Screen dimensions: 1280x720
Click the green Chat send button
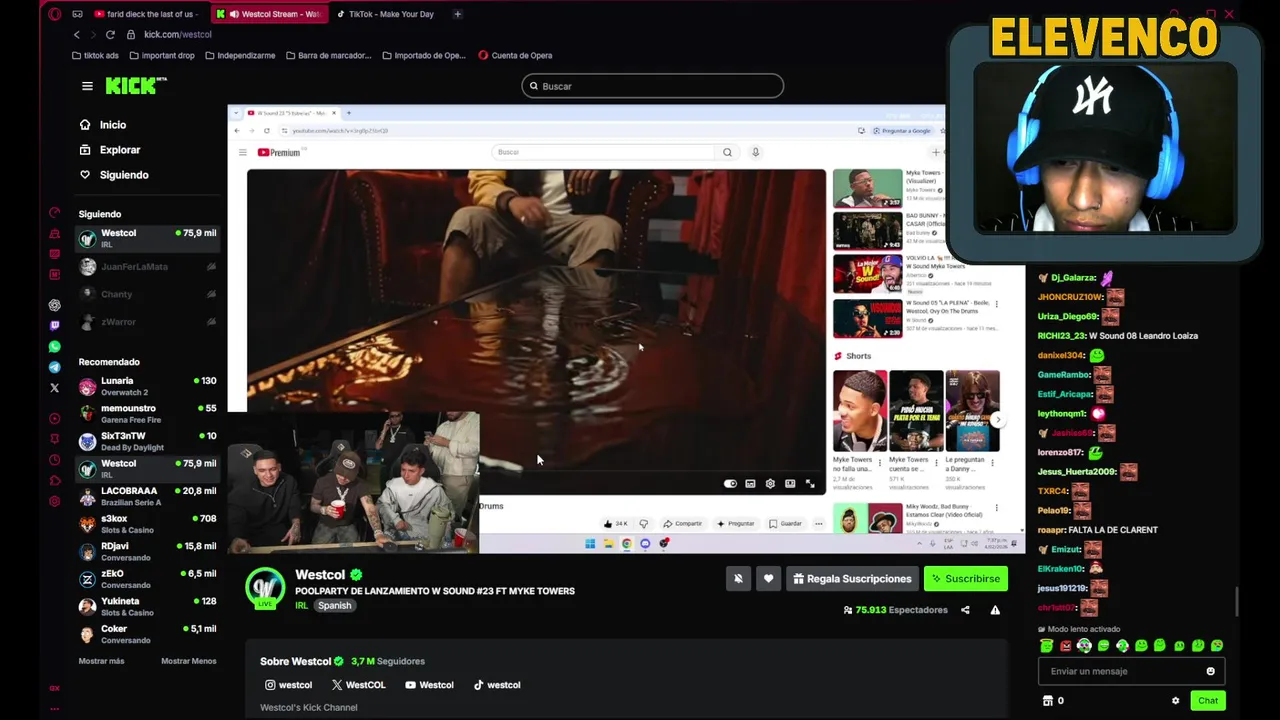click(x=1208, y=701)
